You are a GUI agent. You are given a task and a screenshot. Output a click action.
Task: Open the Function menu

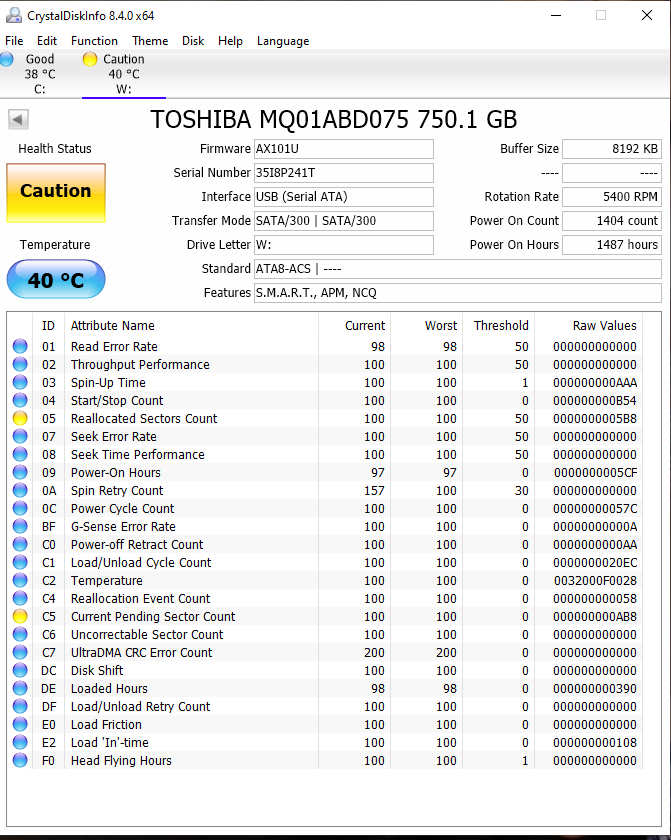pyautogui.click(x=94, y=41)
